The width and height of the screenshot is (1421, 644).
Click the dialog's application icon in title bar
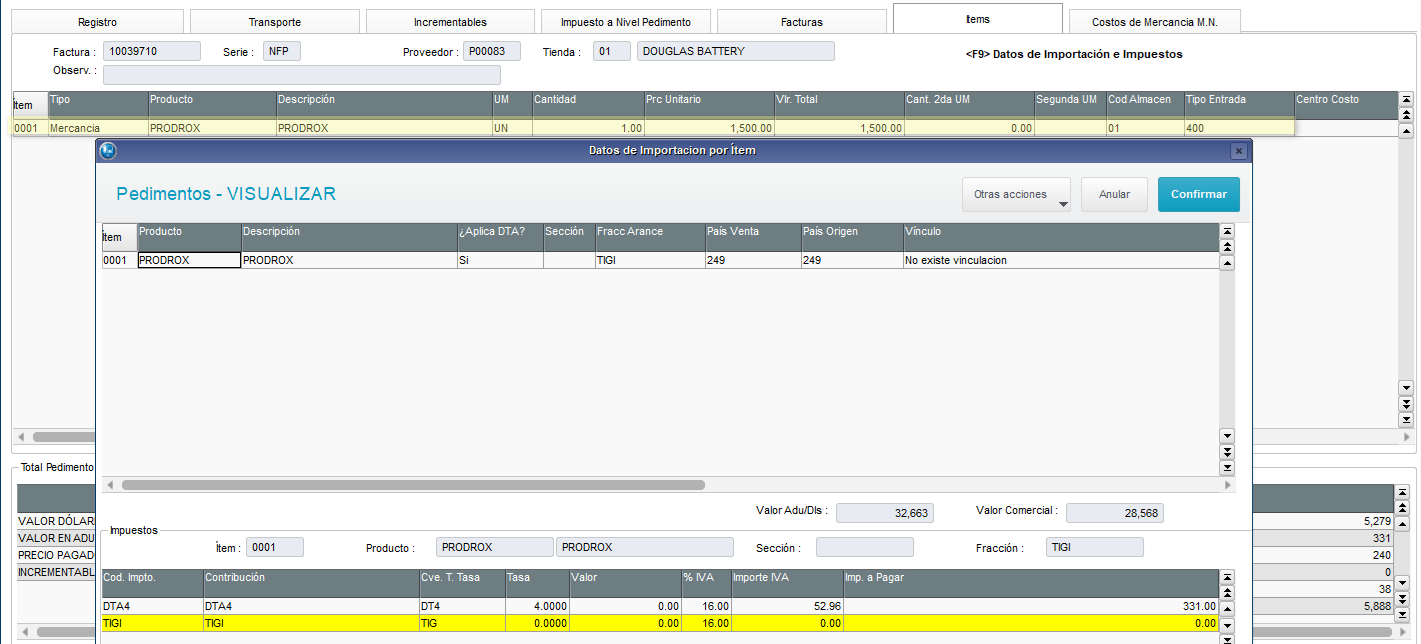(109, 151)
